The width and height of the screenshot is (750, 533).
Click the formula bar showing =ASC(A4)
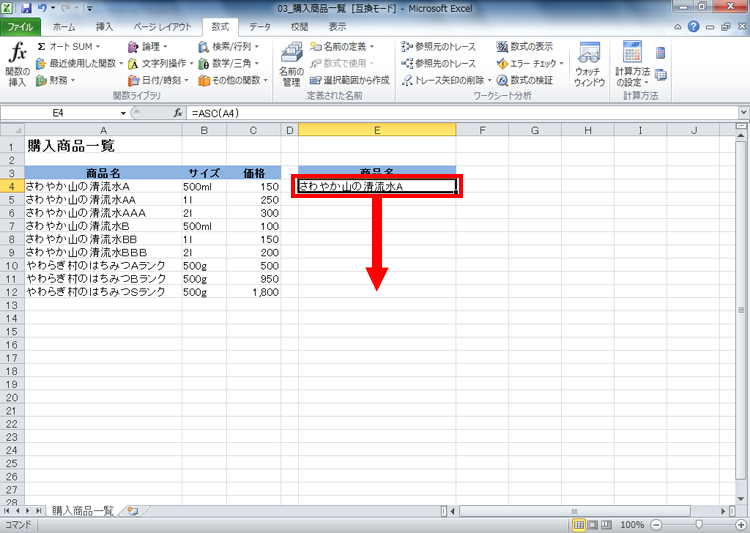[462, 113]
